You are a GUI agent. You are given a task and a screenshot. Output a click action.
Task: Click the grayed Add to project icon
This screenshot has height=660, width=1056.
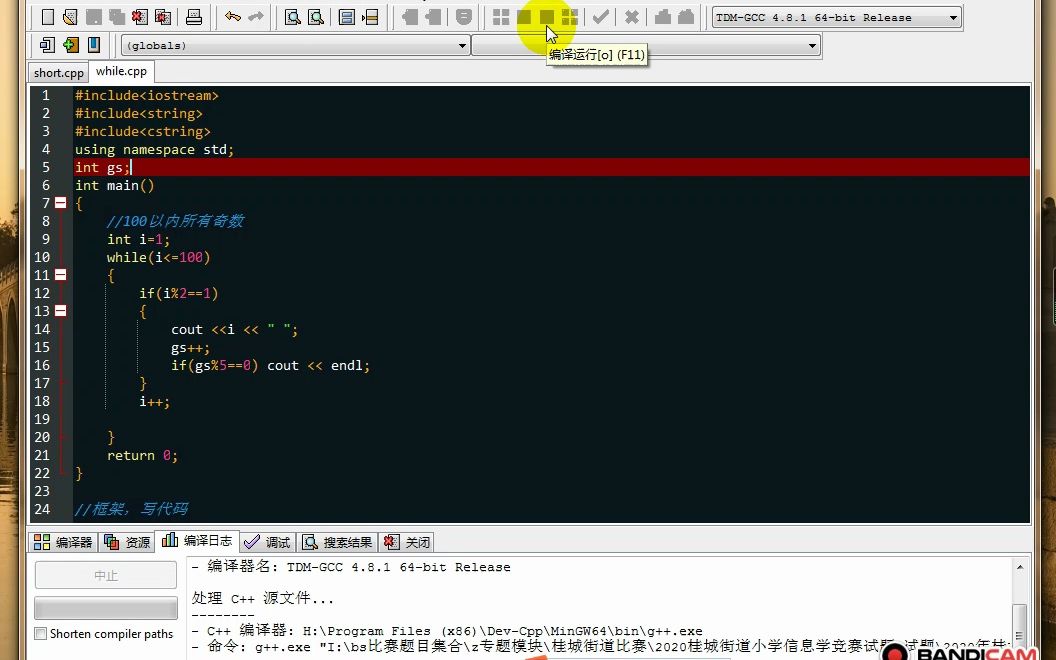[x=409, y=17]
